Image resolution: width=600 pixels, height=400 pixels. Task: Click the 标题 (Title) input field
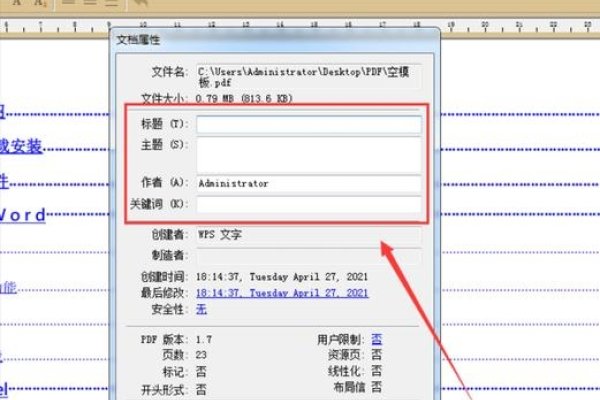[308, 124]
